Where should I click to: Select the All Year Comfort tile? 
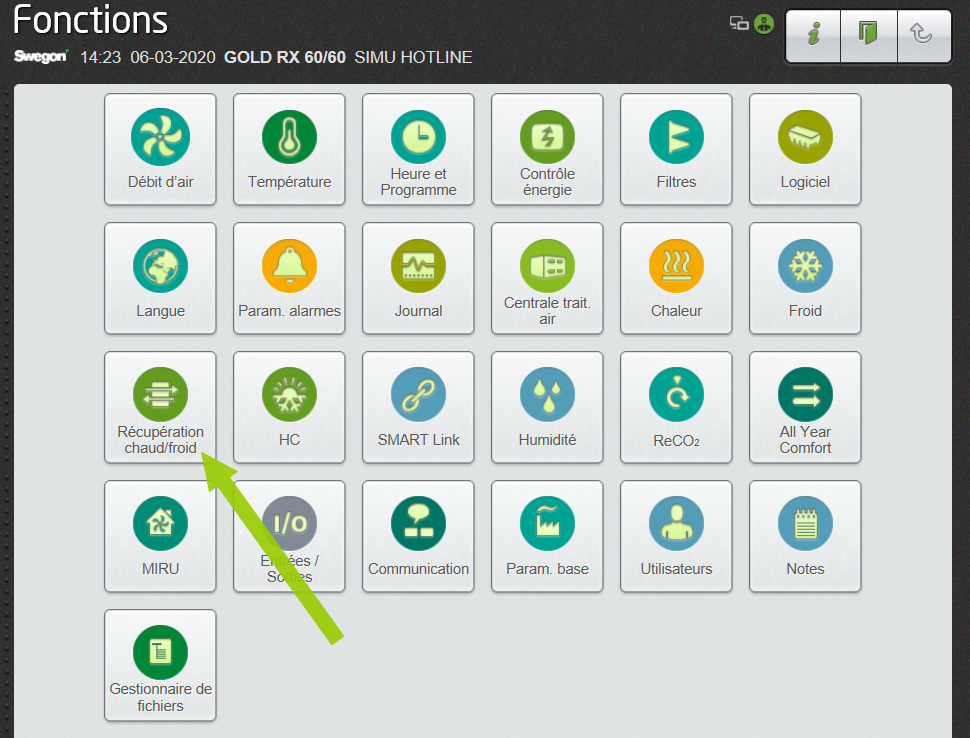pyautogui.click(x=805, y=407)
